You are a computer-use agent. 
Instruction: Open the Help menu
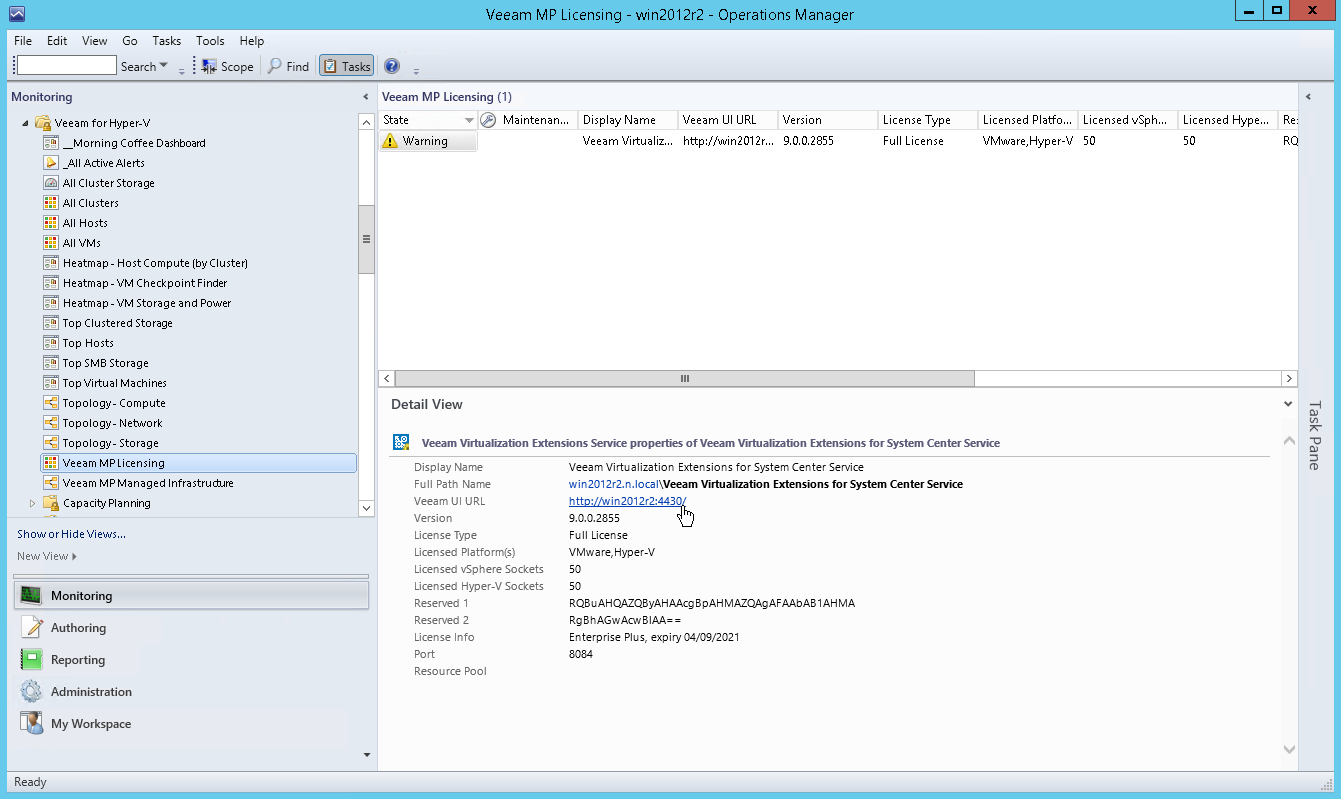(252, 41)
